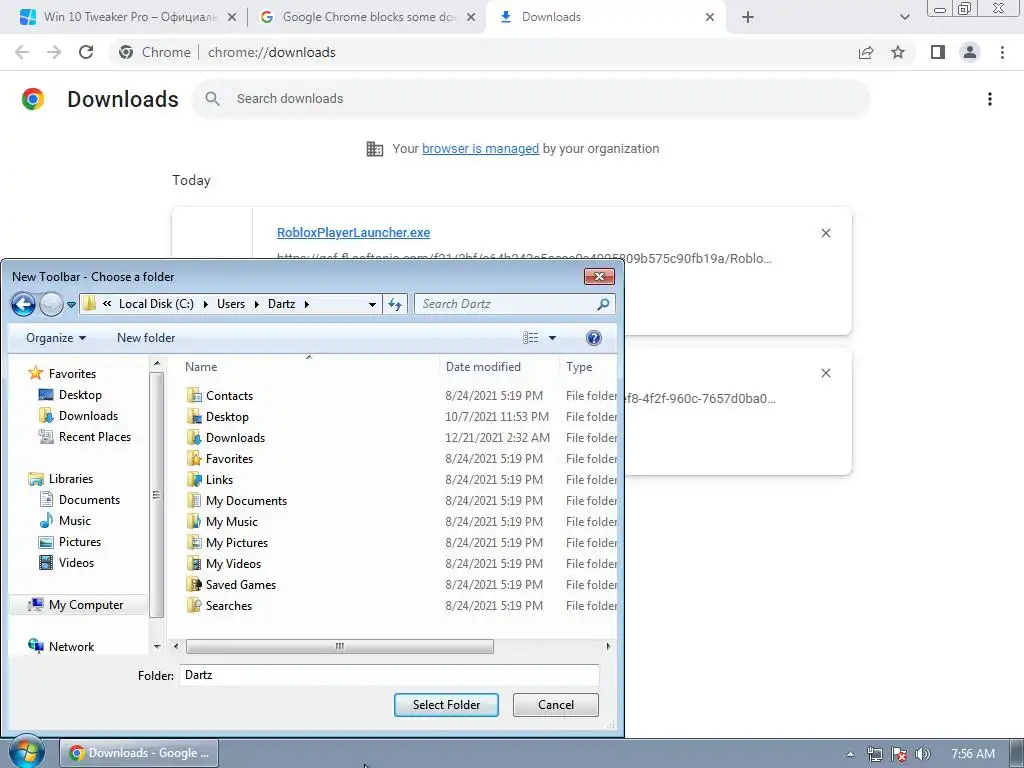Screen dimensions: 1024x768
Task: Open Chrome tab search chevron
Action: pyautogui.click(x=904, y=17)
